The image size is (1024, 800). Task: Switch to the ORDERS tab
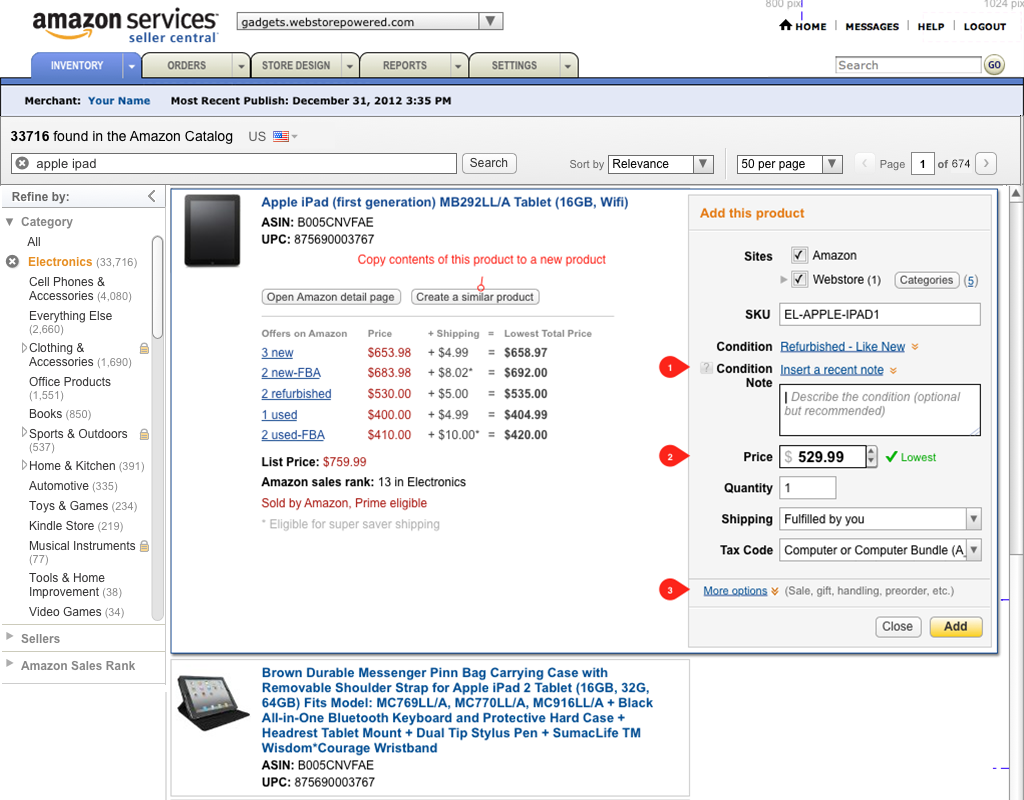tap(185, 65)
